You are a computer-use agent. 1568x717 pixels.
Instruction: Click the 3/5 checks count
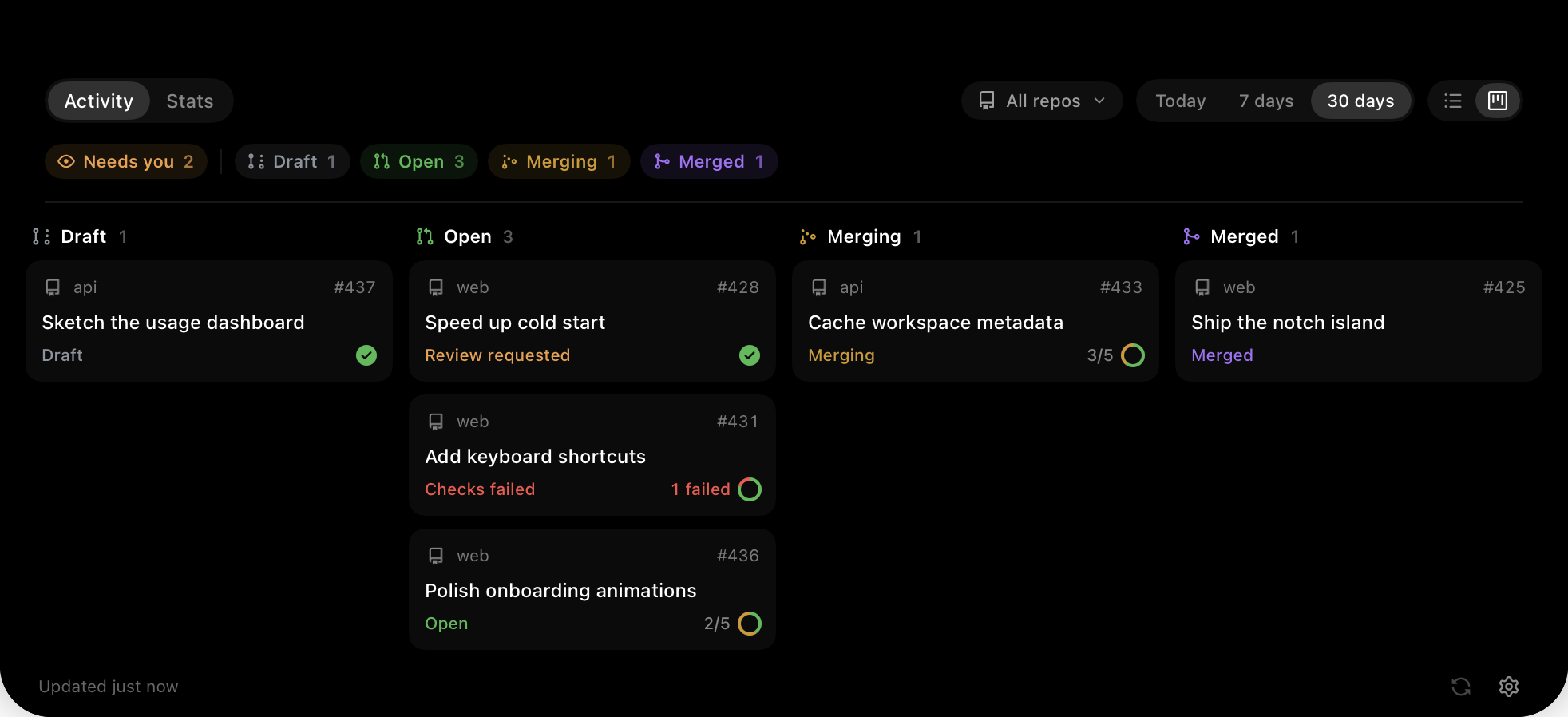[x=1100, y=355]
